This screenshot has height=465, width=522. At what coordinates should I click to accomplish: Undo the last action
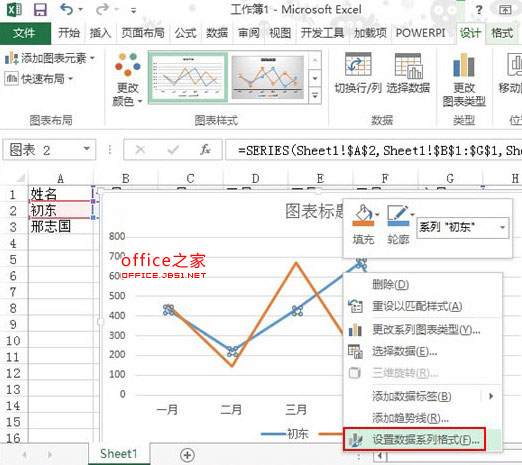(66, 9)
